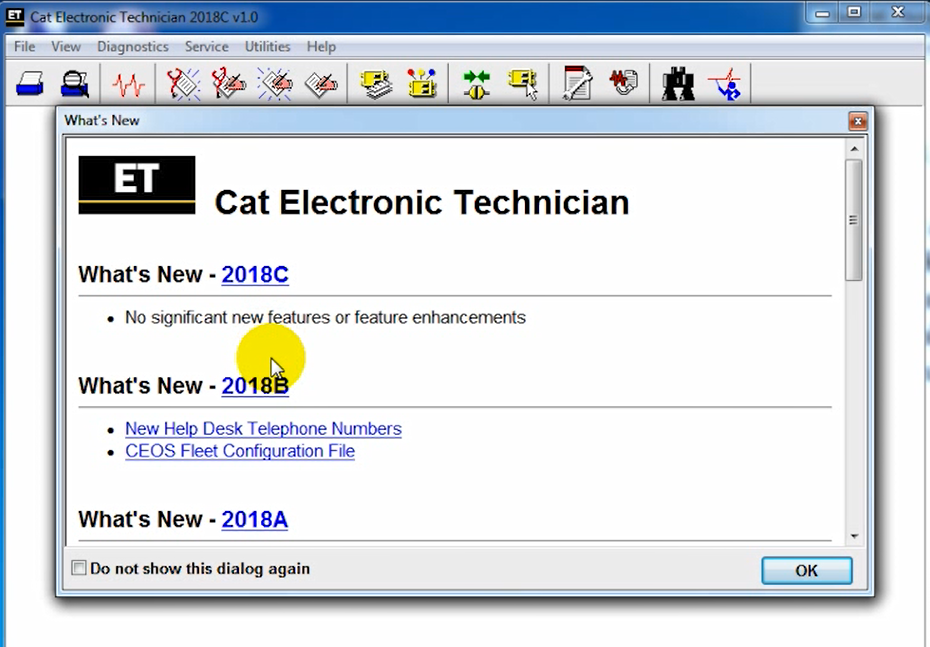This screenshot has width=930, height=647.
Task: Click the yellow ECM Summary icon over documents
Action: tap(376, 85)
